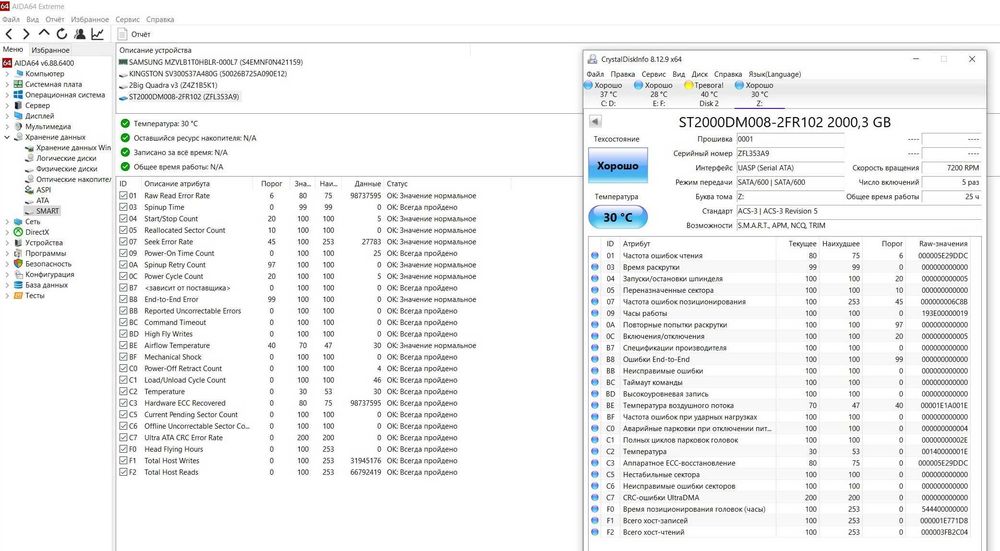Expand the Операционная система tree node
Screen dimensions: 1000x551
click(7, 95)
